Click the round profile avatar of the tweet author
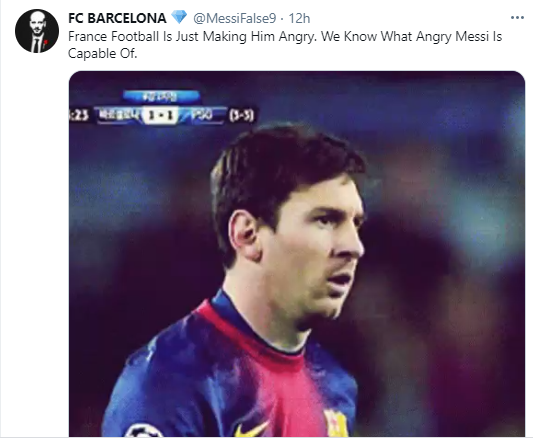The width and height of the screenshot is (533, 439). coord(37,31)
